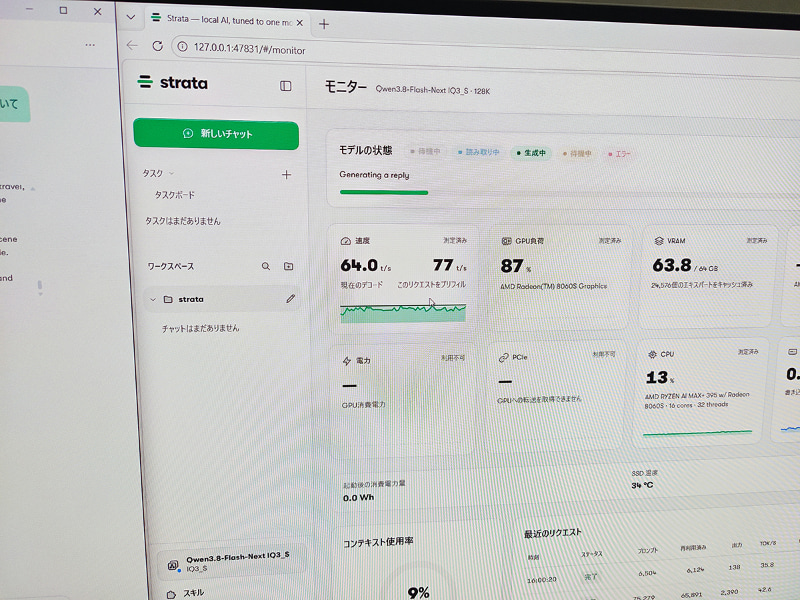Open the browser tab list chevron
Screen dimensions: 800x600
[x=131, y=17]
